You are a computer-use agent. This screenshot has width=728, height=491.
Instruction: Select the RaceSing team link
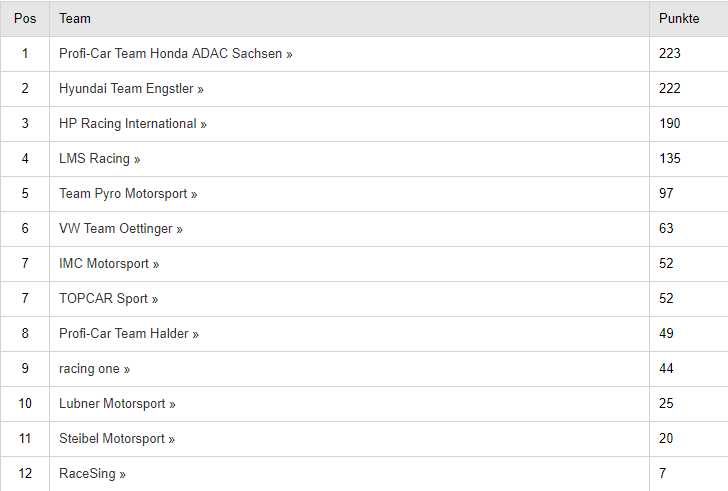tap(92, 474)
